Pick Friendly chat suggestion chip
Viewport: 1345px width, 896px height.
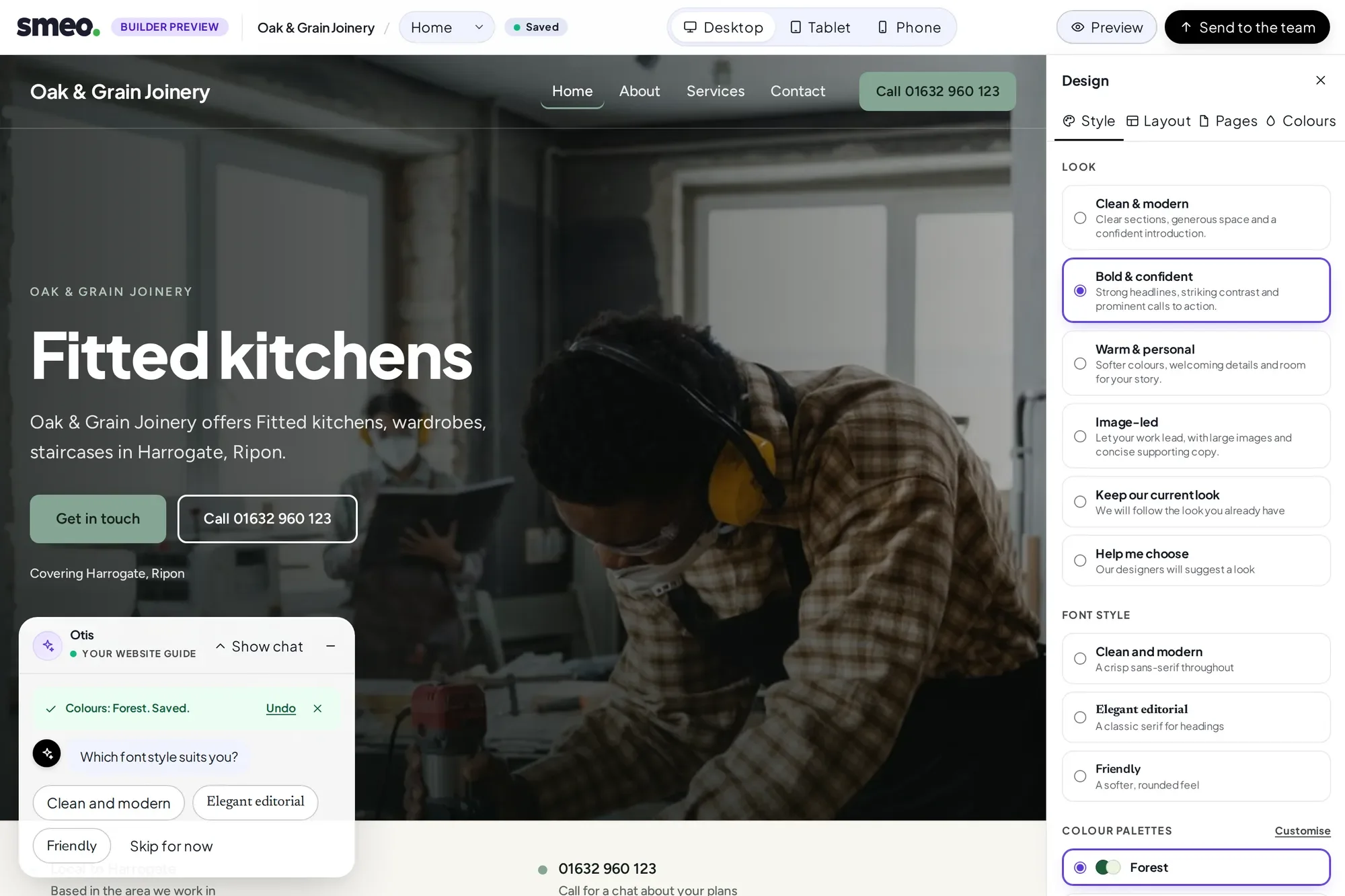pos(71,846)
